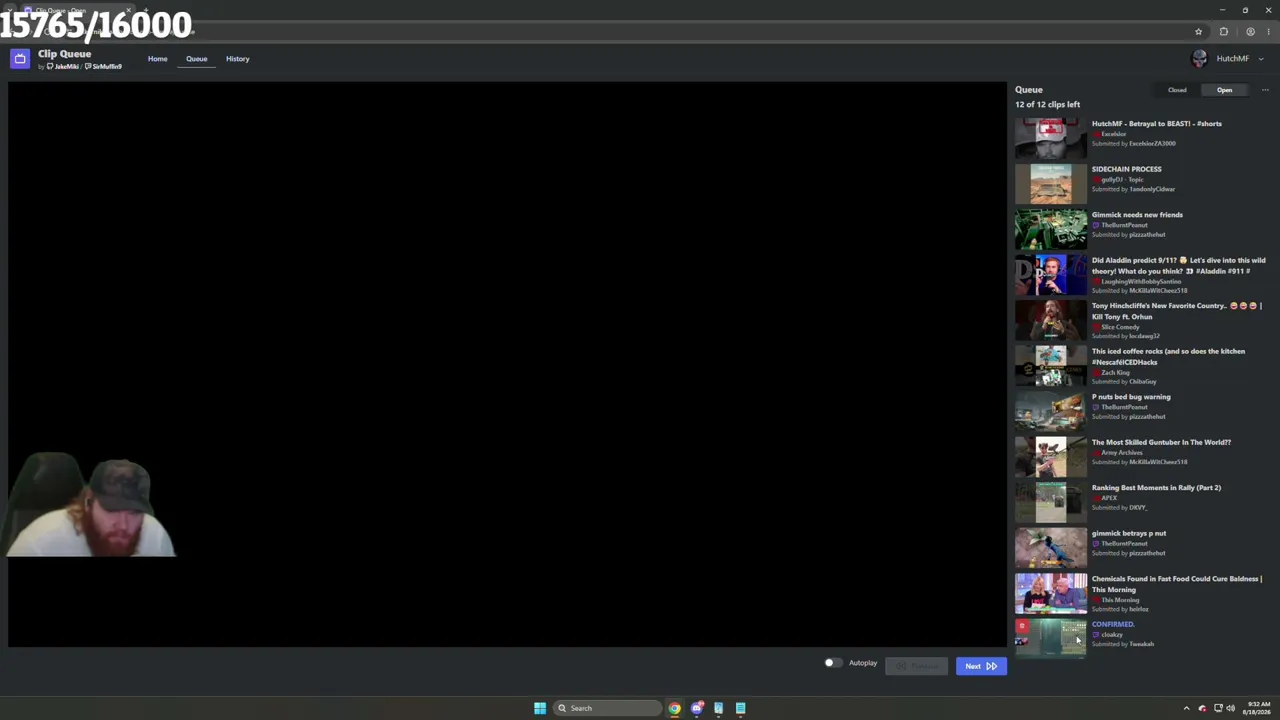Expand the HutchMF account dropdown
Image resolution: width=1280 pixels, height=720 pixels.
point(1261,59)
